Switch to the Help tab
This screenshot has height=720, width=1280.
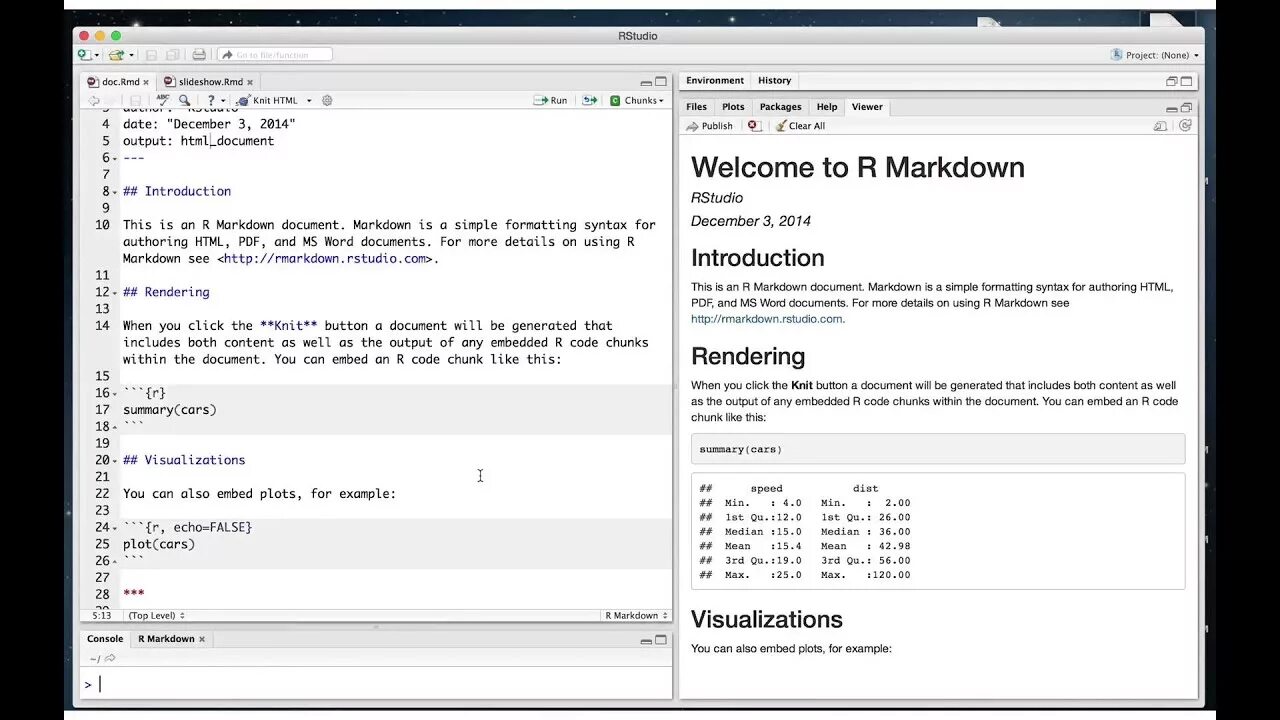827,107
